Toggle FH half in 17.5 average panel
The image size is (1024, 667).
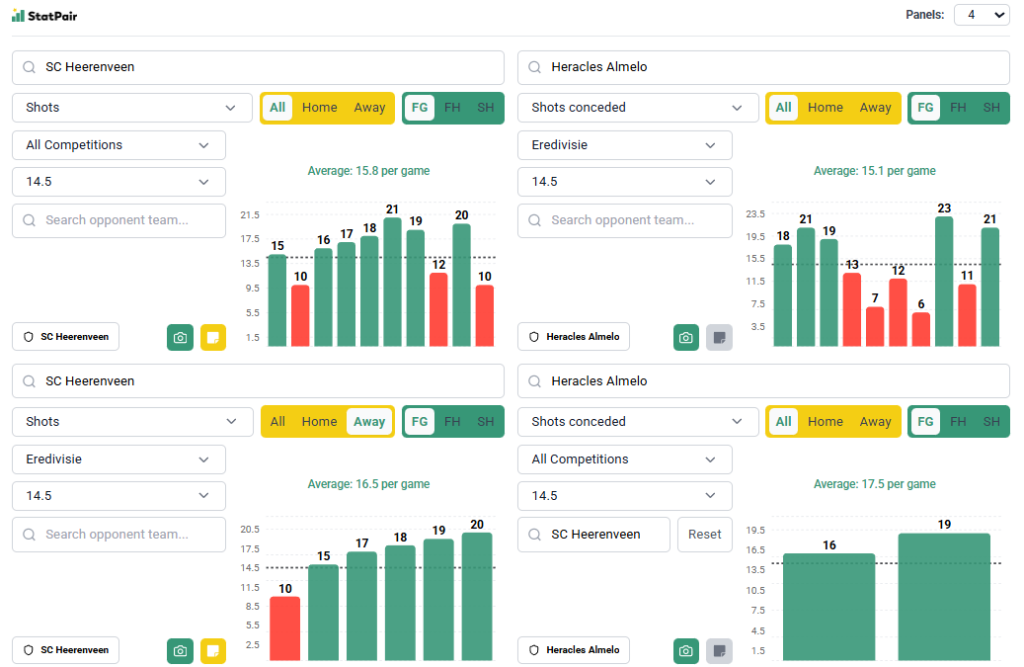pos(958,422)
